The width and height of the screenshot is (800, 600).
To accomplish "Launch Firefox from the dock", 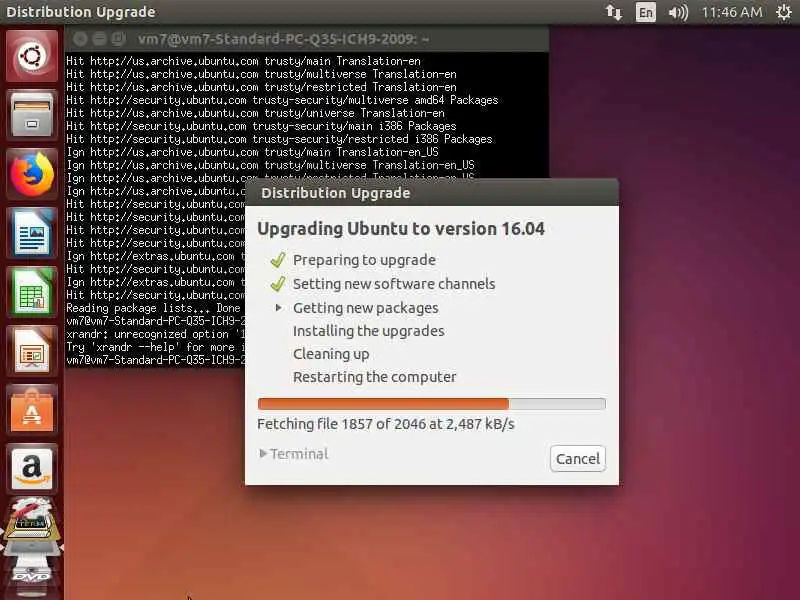I will point(32,174).
